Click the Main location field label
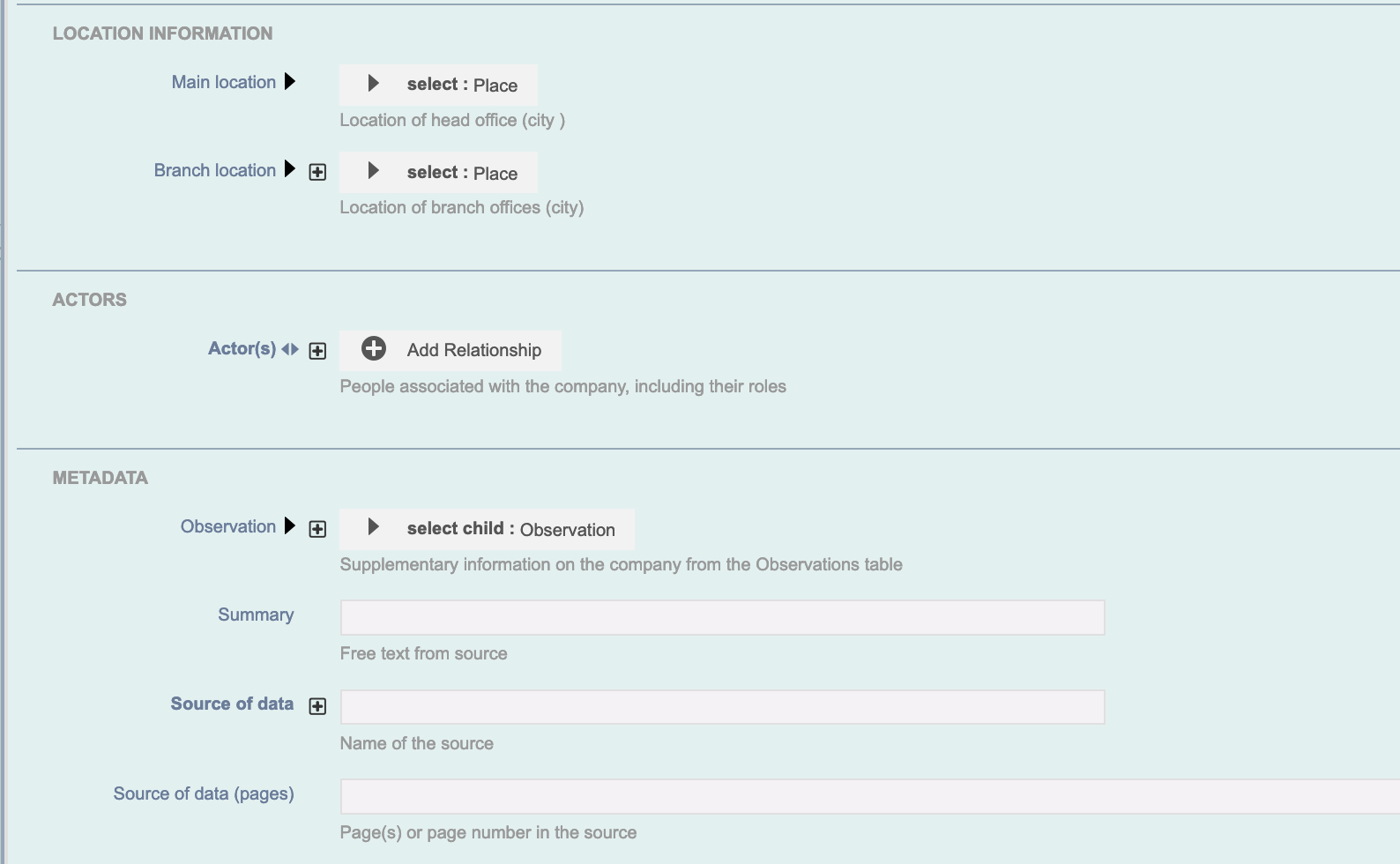Viewport: 1400px width, 864px height. tap(224, 82)
